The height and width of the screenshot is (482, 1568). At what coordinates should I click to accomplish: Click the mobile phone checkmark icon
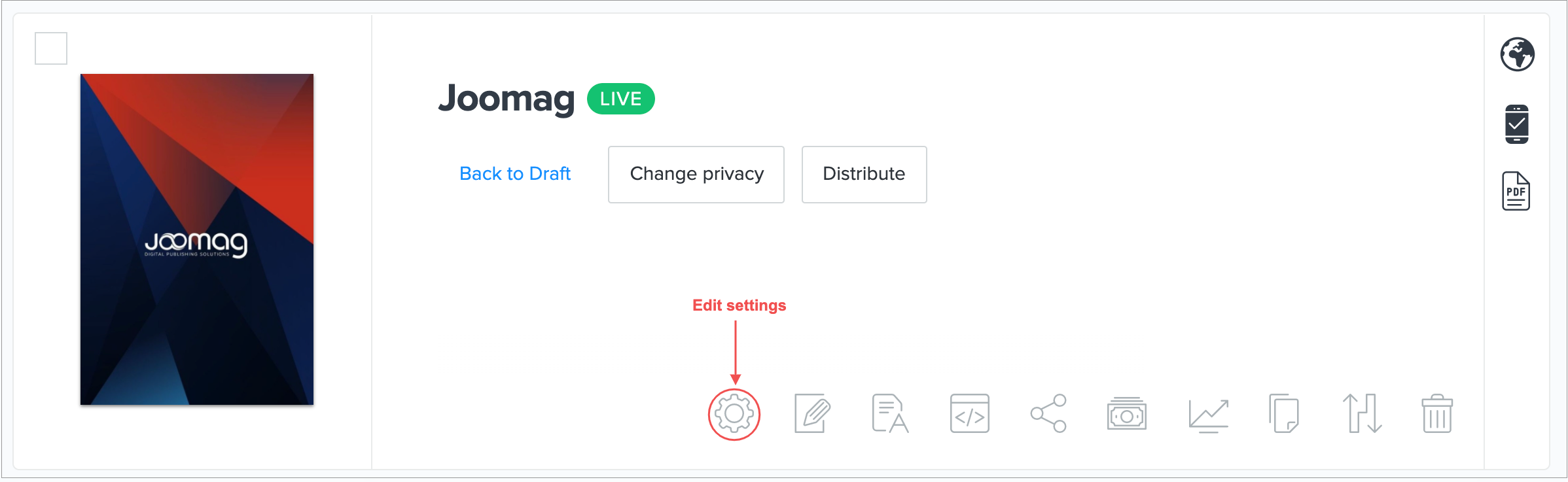coord(1516,124)
